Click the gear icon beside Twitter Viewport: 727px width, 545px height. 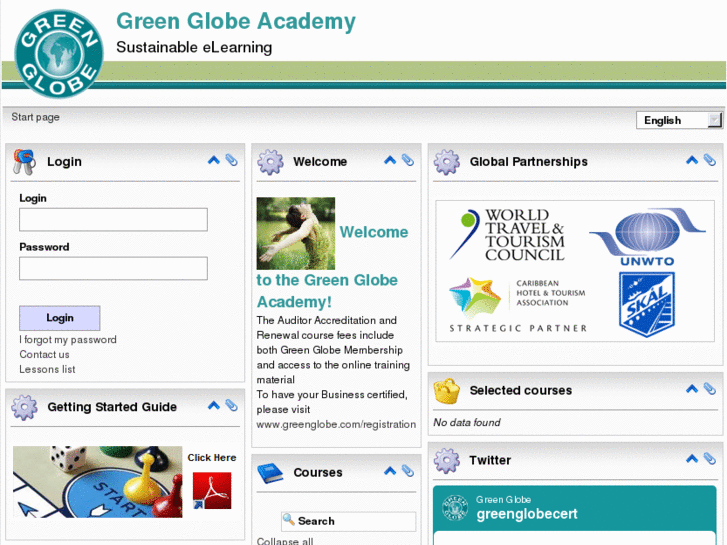pos(446,461)
